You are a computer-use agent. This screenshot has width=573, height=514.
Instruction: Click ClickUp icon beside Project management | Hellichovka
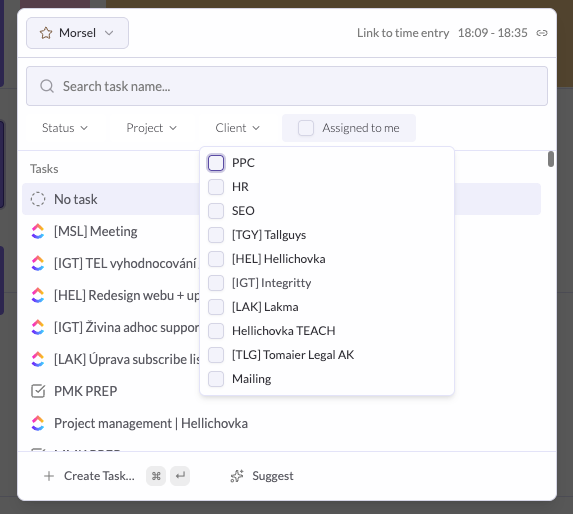(x=38, y=423)
